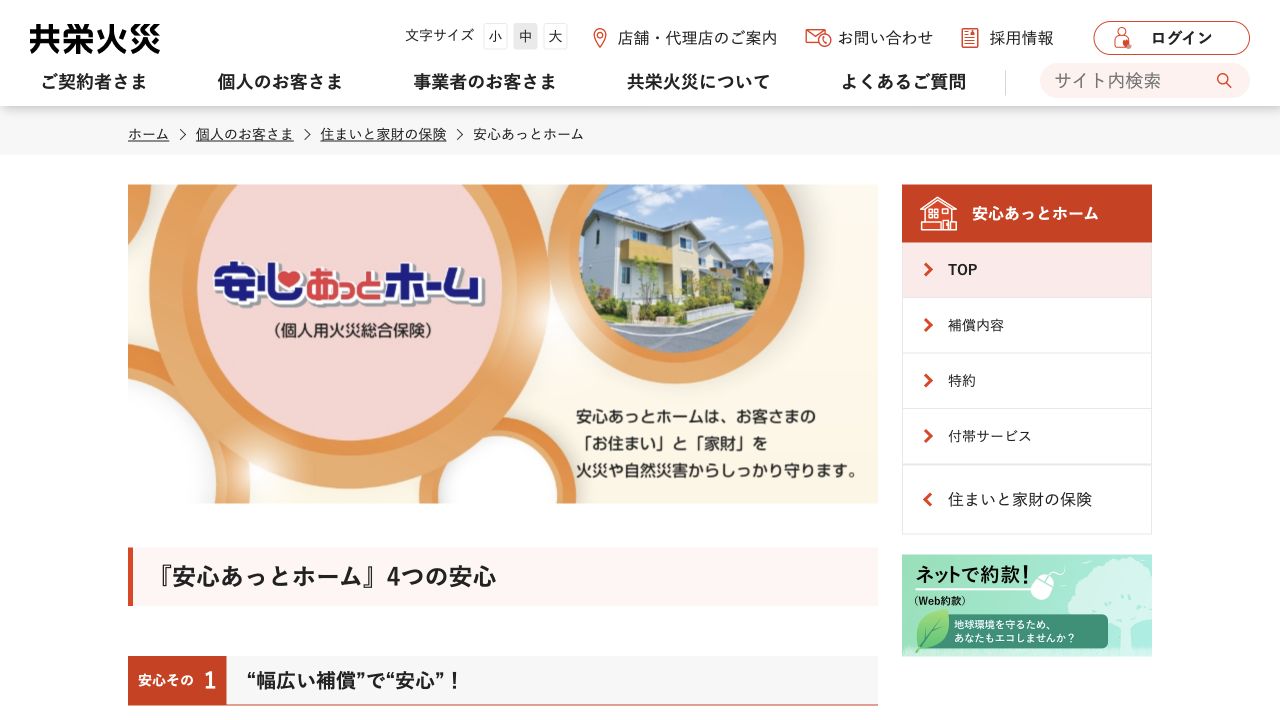Select 特約 in the sidebar

tap(1026, 381)
